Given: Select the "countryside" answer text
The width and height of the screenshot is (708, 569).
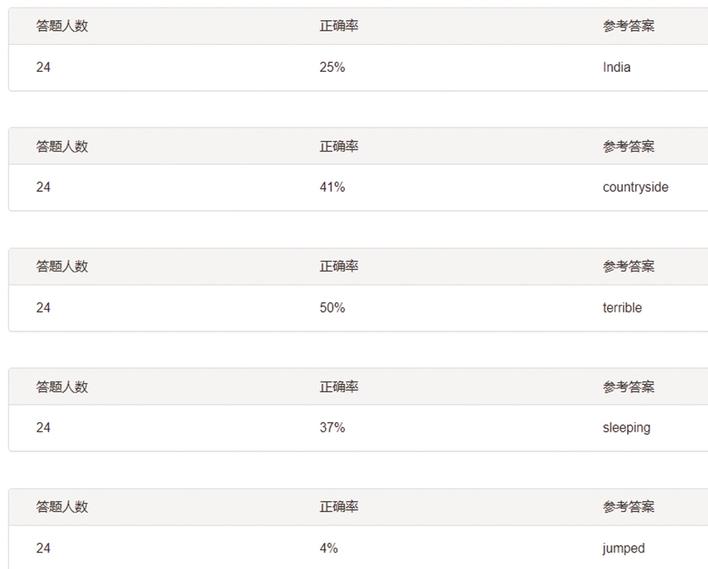Looking at the screenshot, I should pos(635,187).
